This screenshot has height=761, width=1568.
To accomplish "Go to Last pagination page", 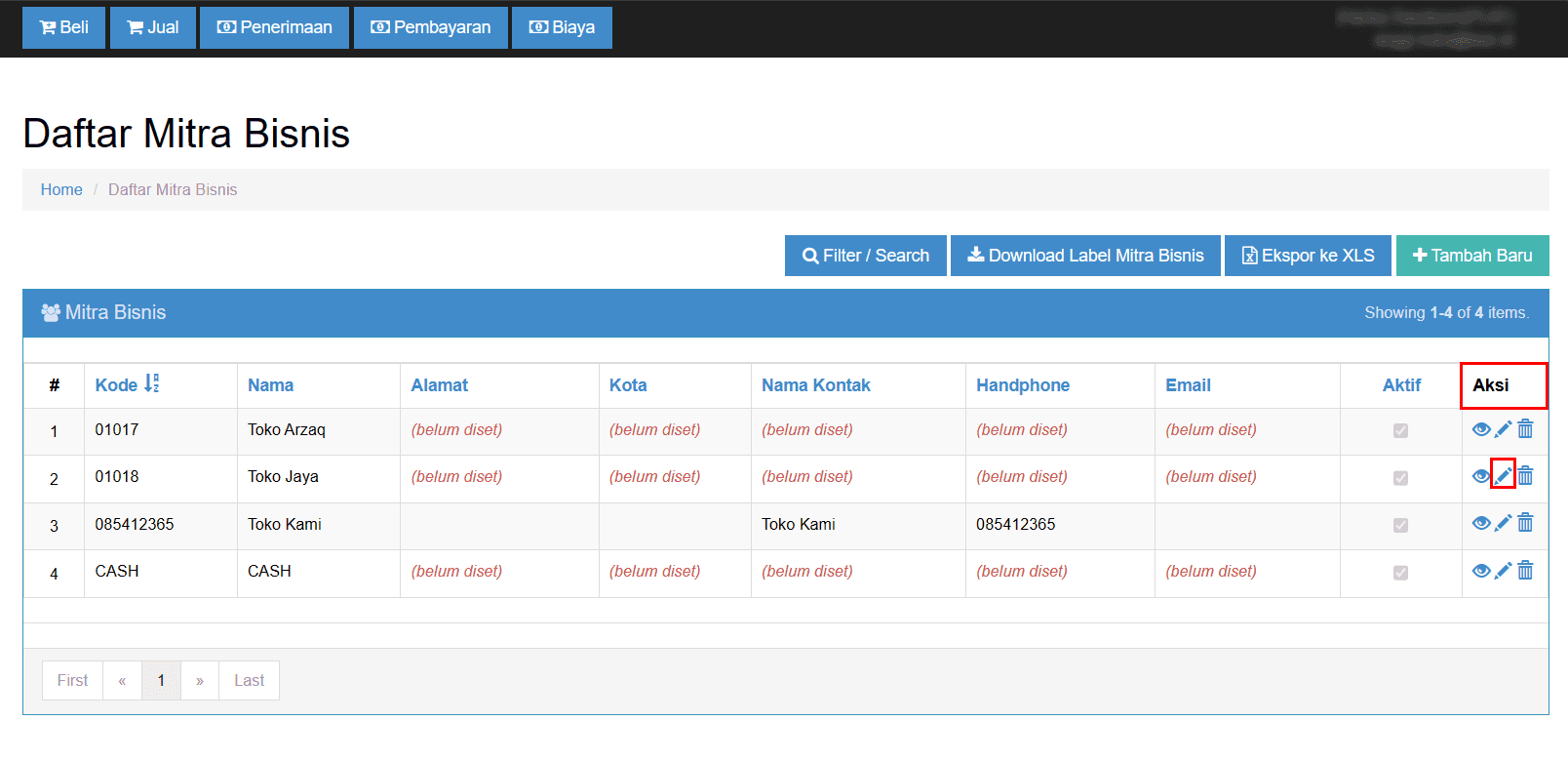I will coord(249,680).
